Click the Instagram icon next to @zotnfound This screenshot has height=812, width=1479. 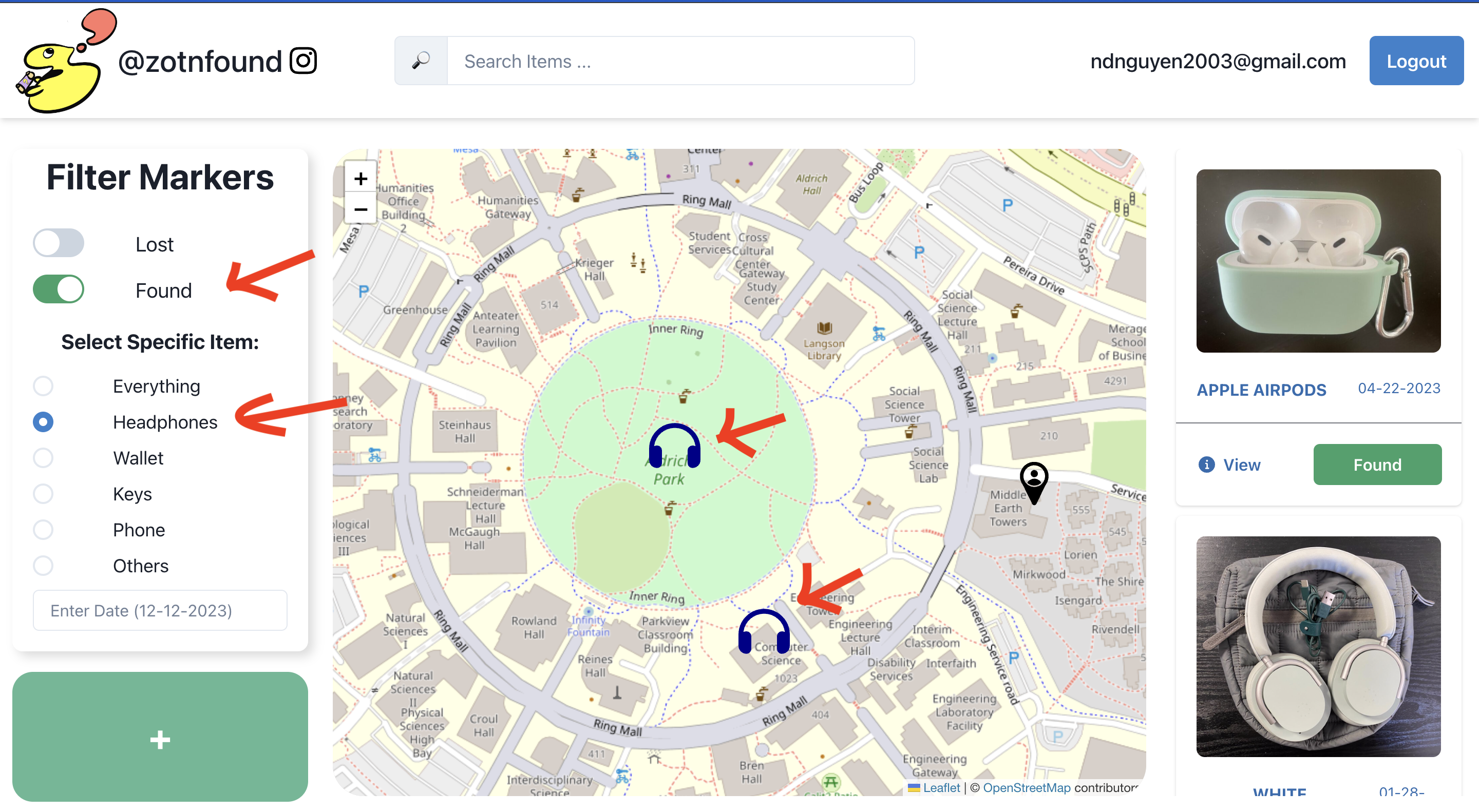[x=302, y=61]
